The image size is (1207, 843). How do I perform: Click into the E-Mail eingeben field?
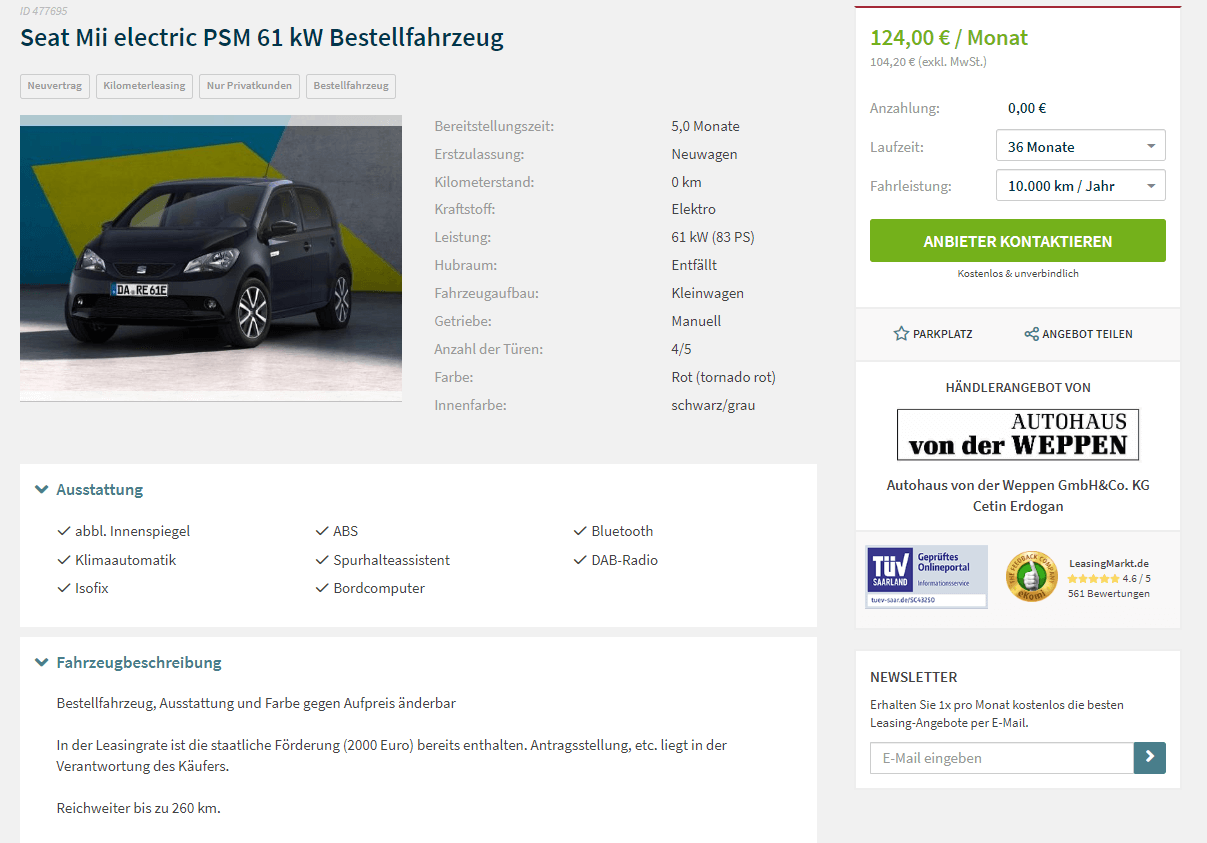1002,758
